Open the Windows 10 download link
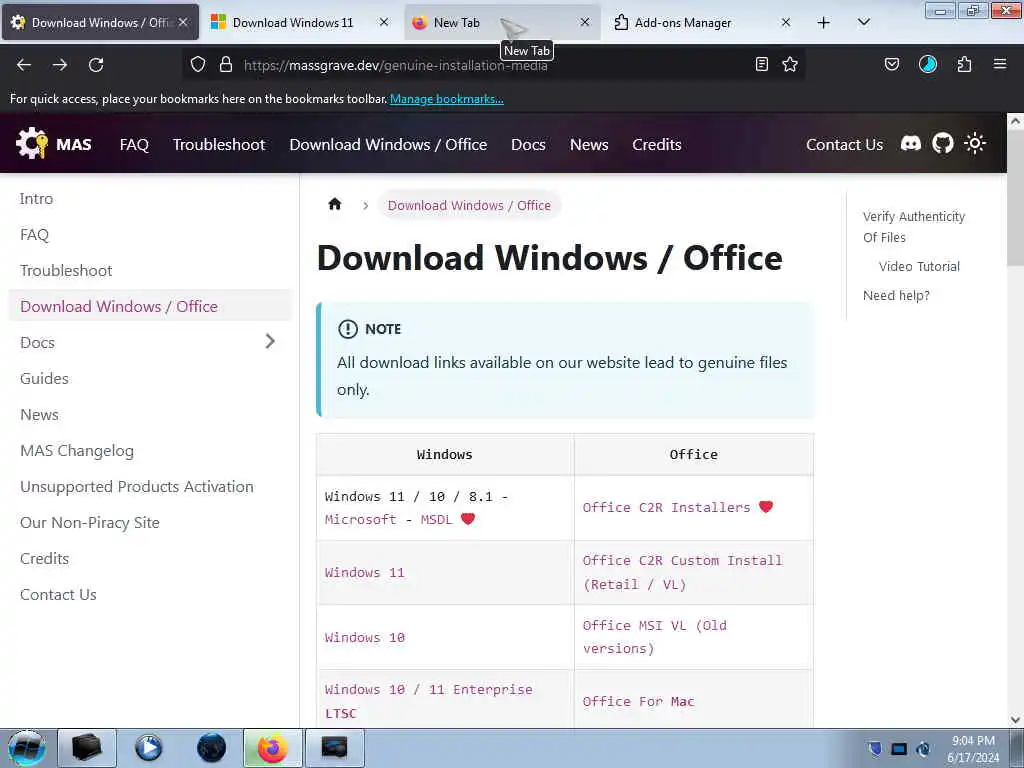 [364, 637]
